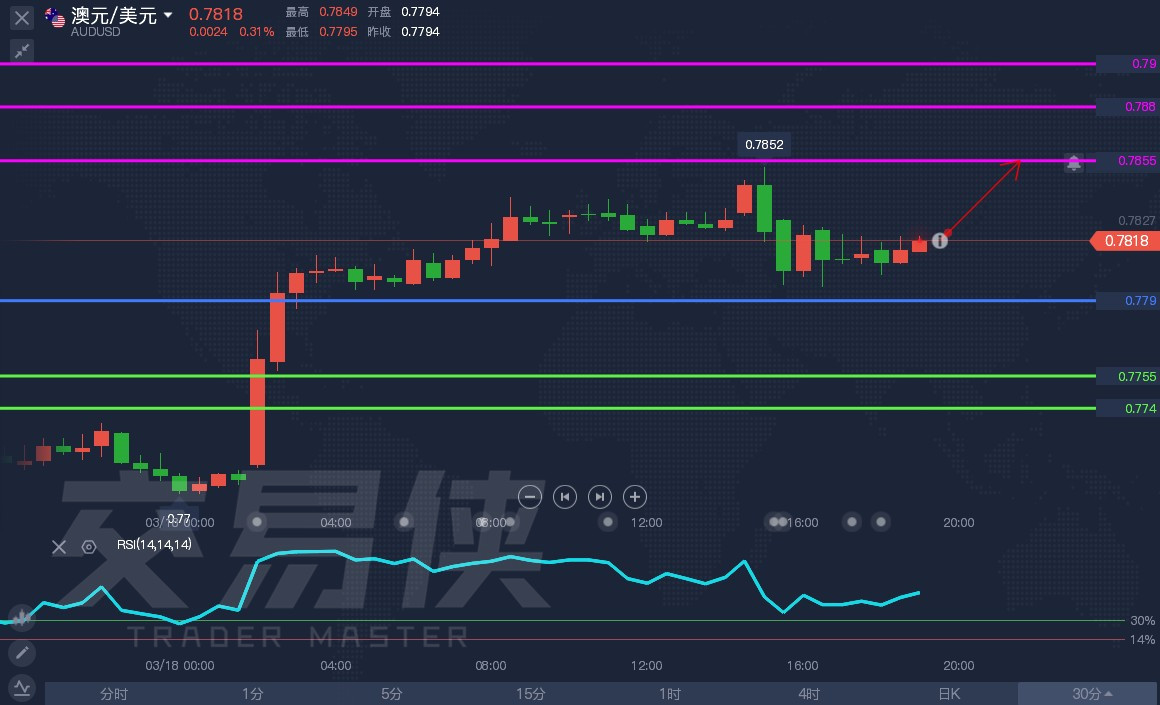Zoom out the chart with minus button

pyautogui.click(x=530, y=497)
